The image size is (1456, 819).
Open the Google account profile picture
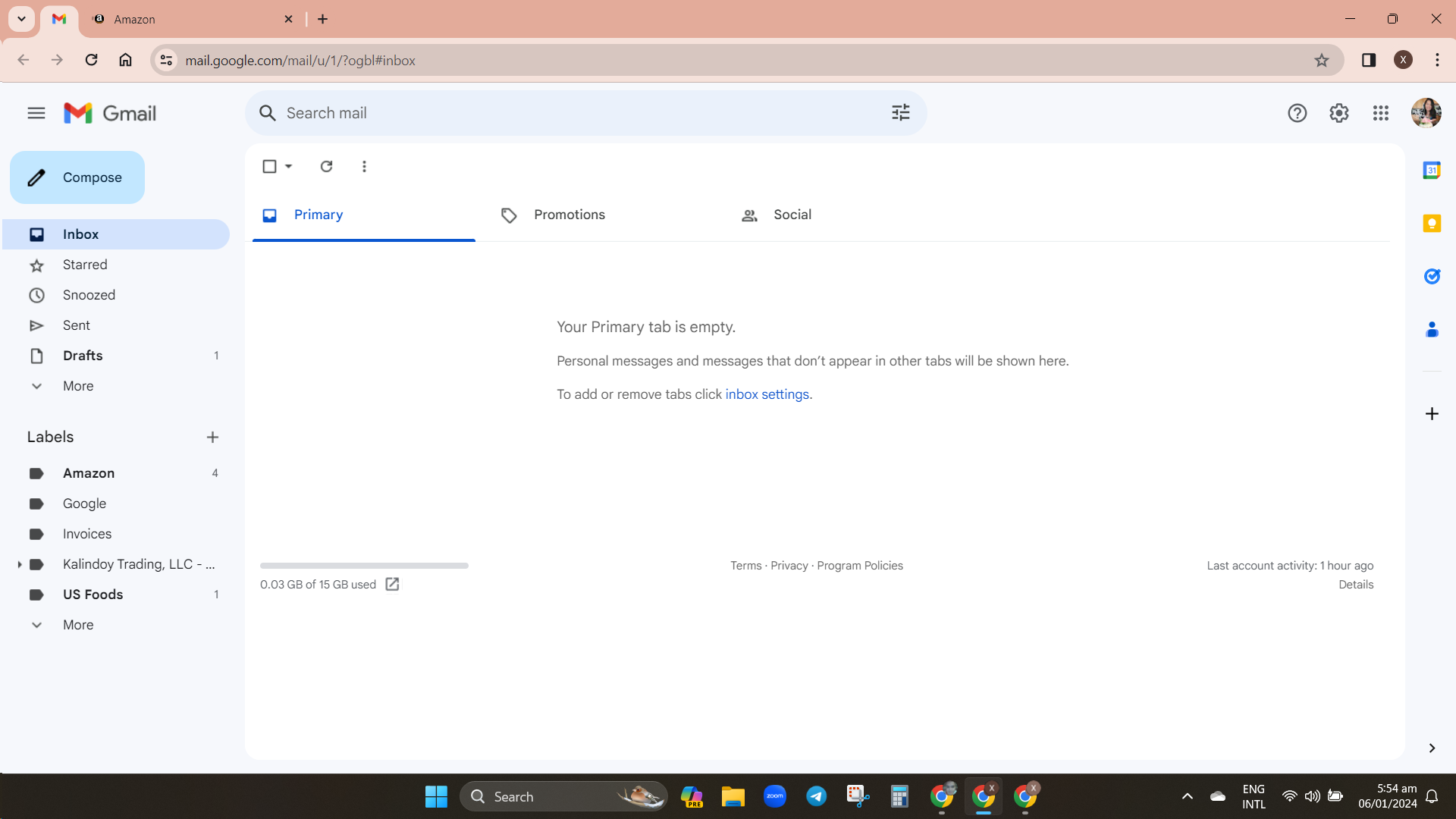point(1426,113)
